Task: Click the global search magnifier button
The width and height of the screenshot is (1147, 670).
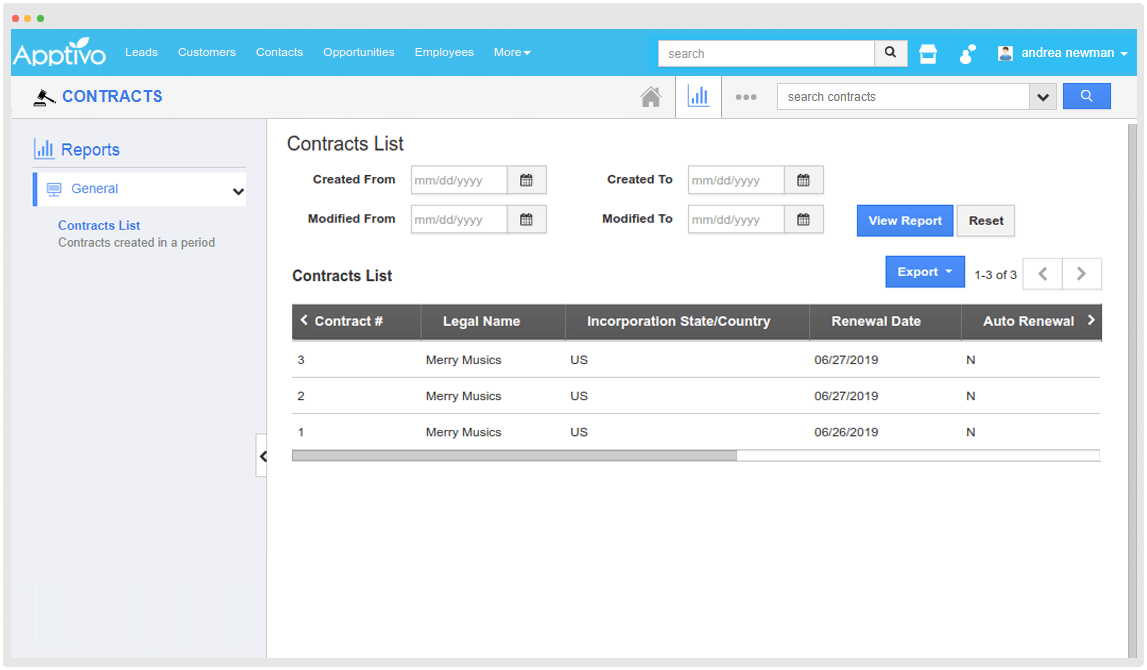Action: point(890,53)
